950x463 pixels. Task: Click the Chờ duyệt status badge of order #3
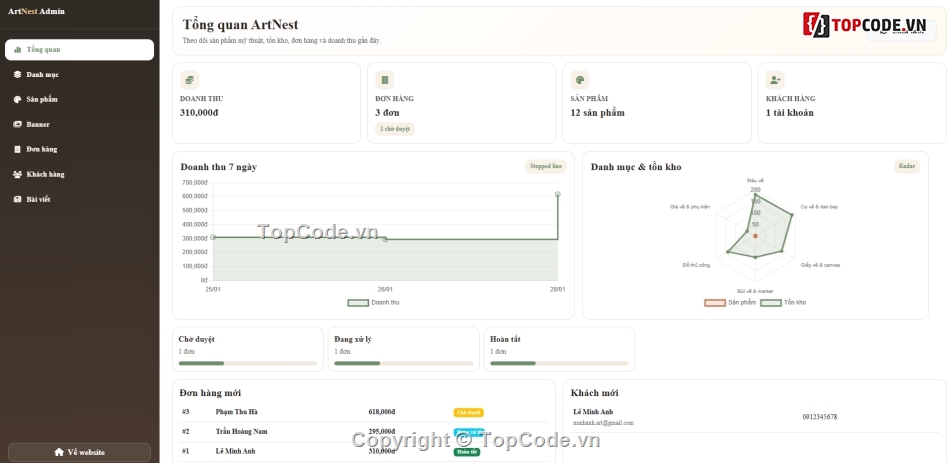468,413
